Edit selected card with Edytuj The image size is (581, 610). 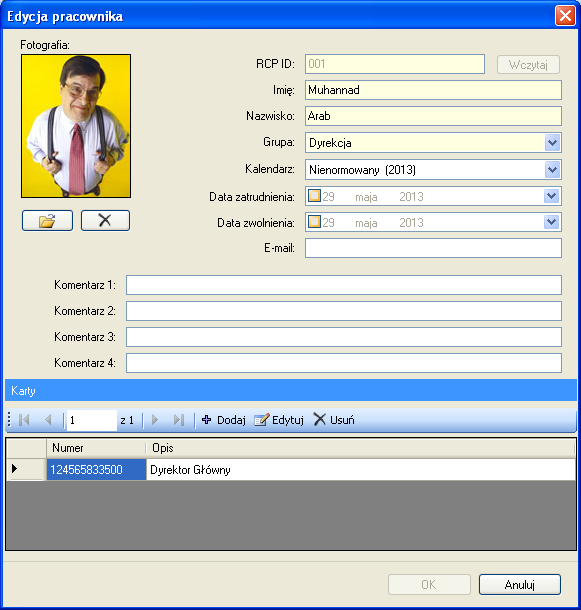click(x=279, y=420)
